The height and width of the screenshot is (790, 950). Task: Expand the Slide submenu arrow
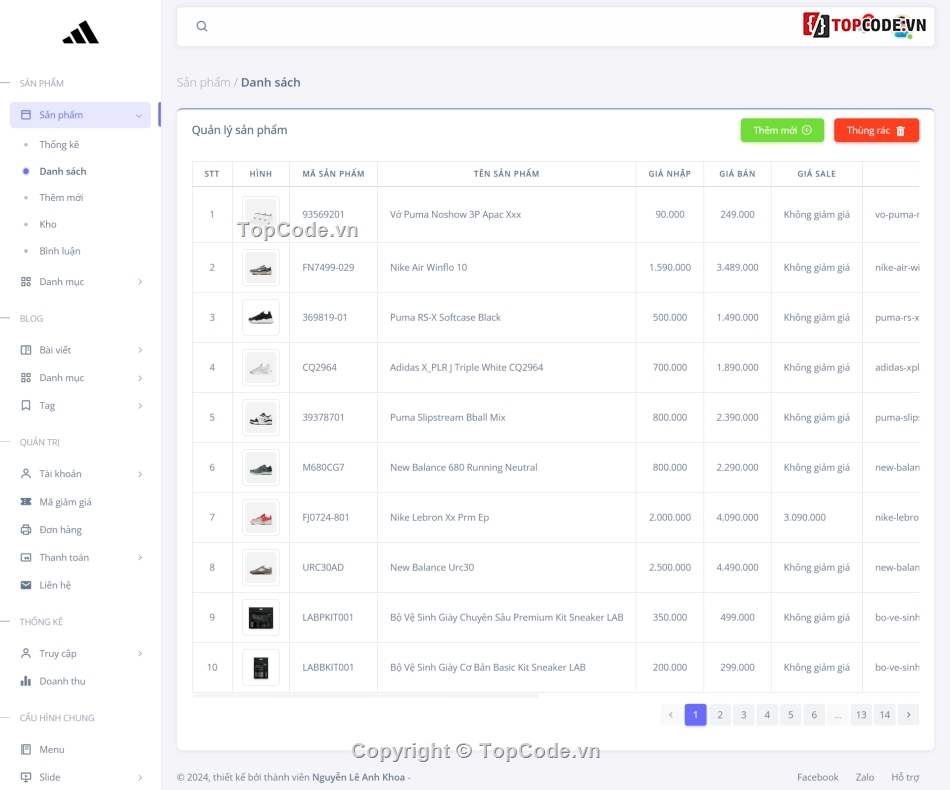click(140, 778)
